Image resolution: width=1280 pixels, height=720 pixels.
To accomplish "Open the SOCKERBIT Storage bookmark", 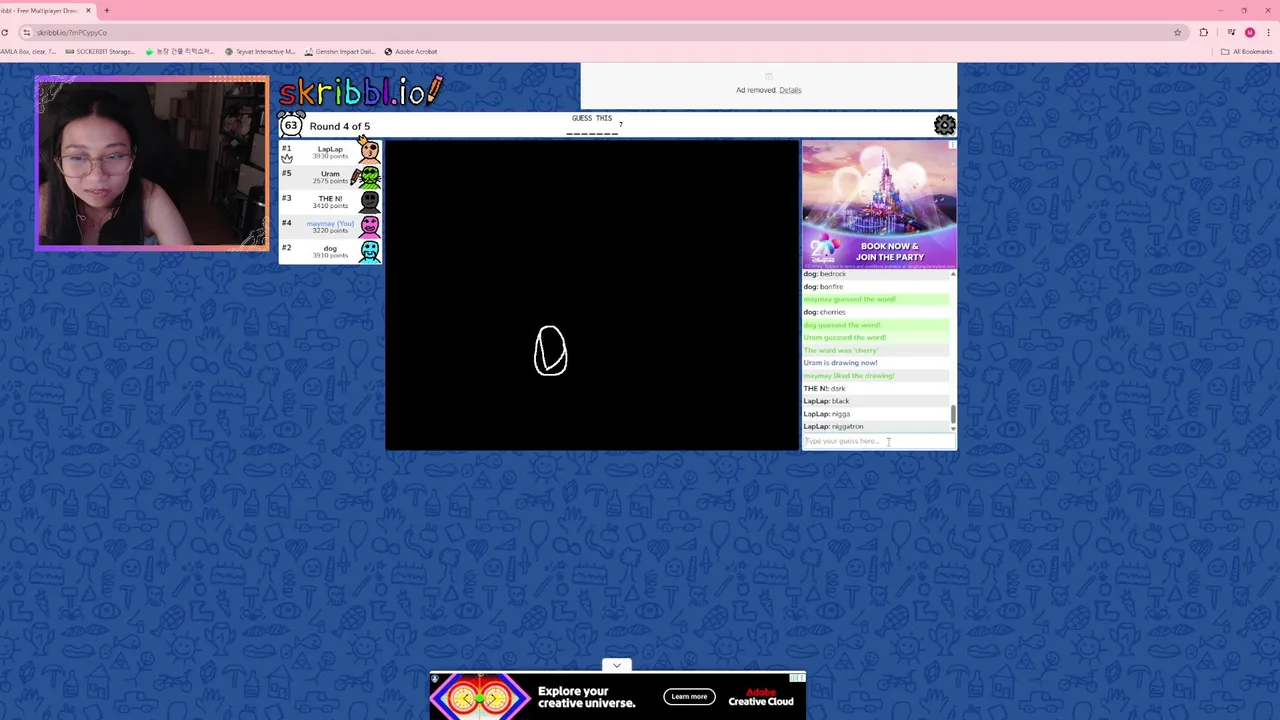I will [x=99, y=51].
